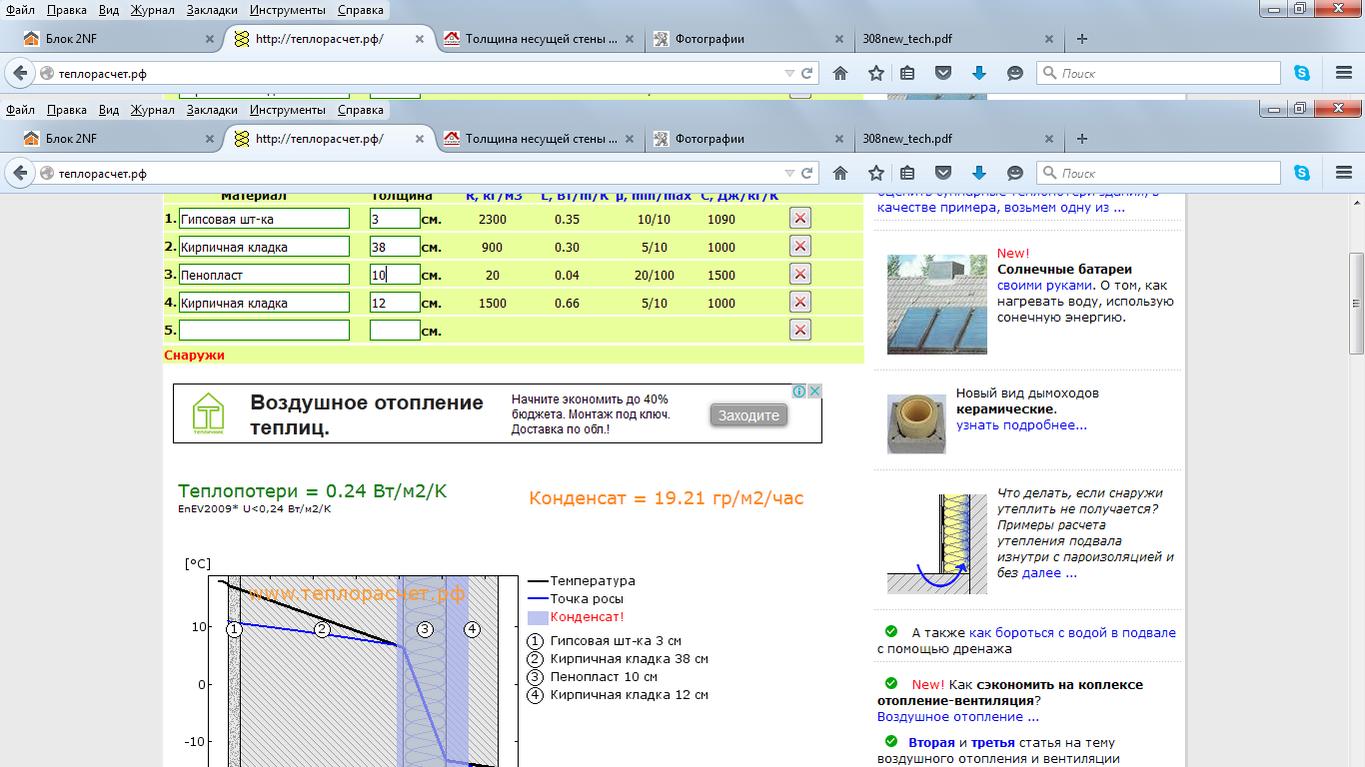Open the как бороться с водой в подвале link
Screen dimensions: 1365x767
pos(1072,633)
